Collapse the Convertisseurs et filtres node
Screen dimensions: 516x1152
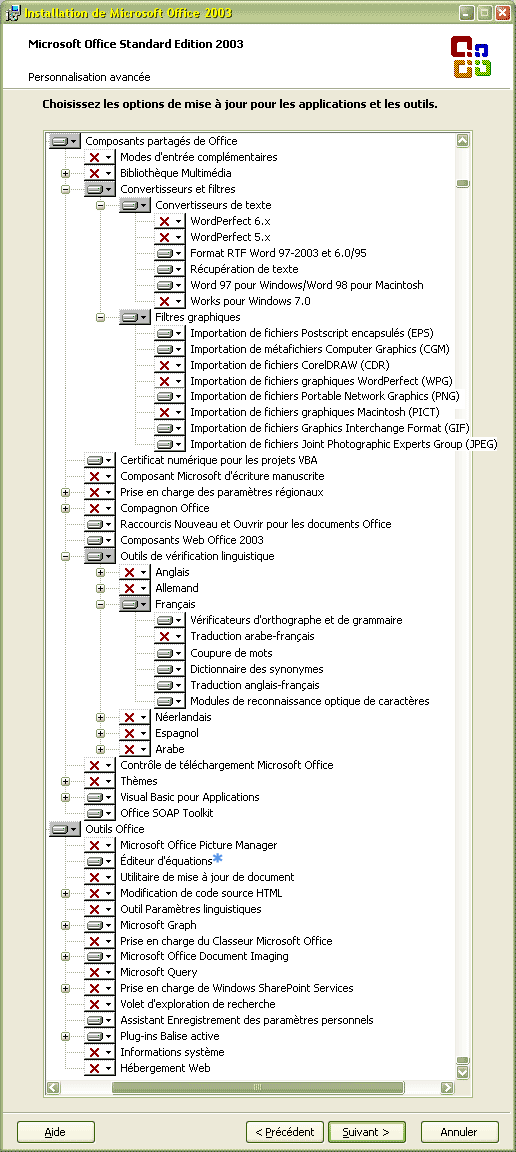(65, 190)
